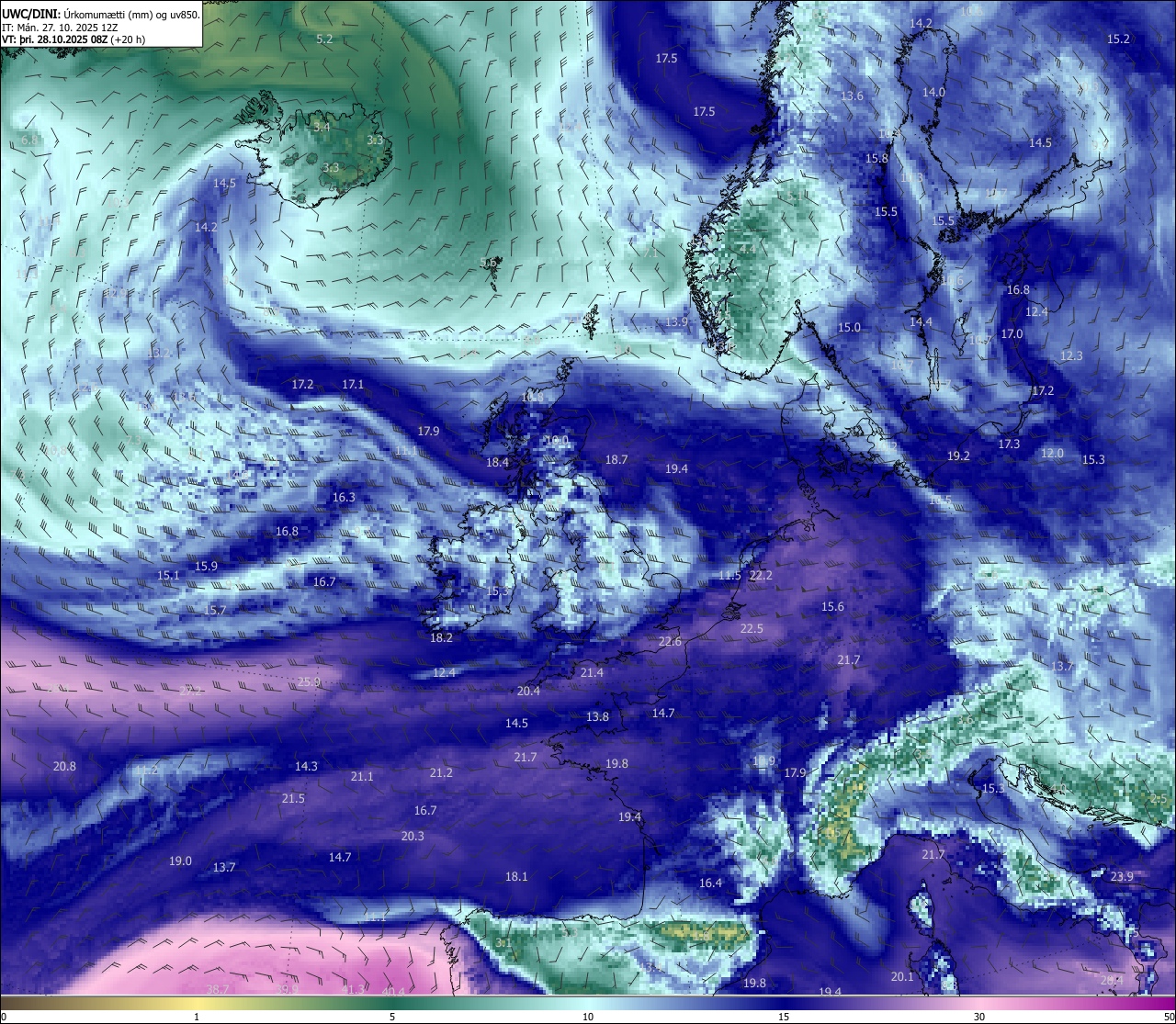This screenshot has height=1024, width=1176.
Task: Click the map value '19.2'
Action: click(958, 456)
